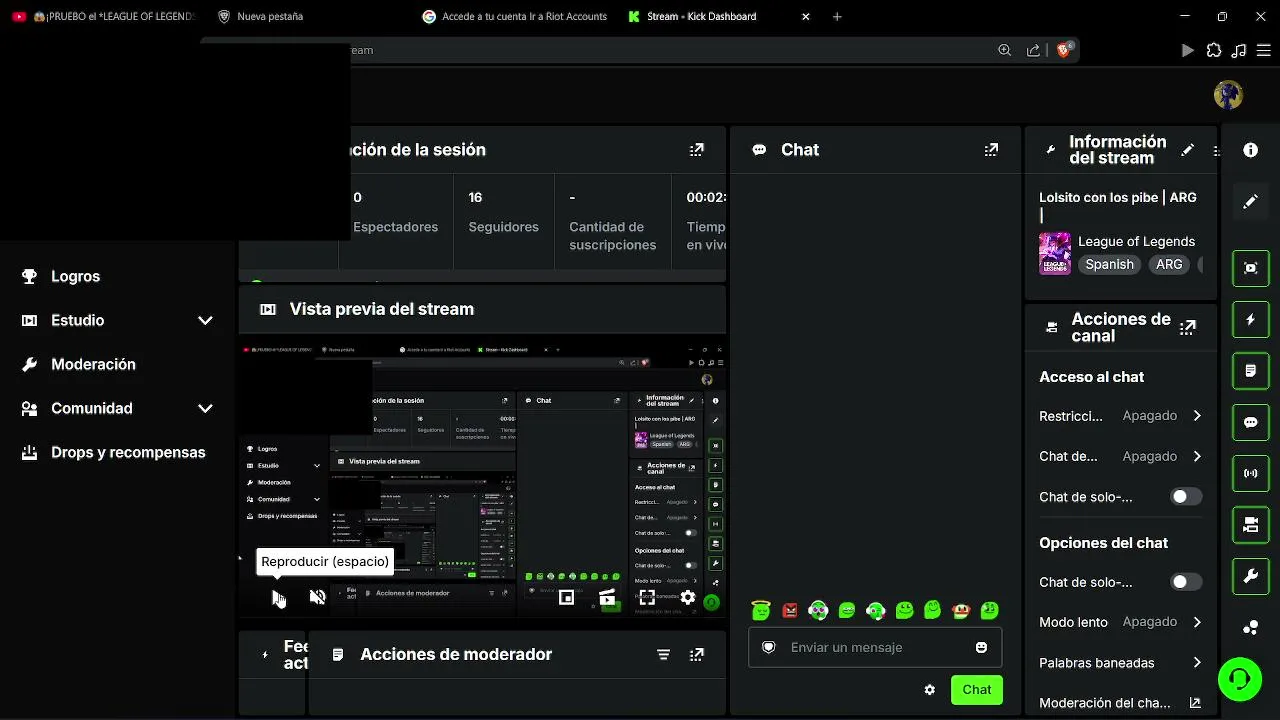Image resolution: width=1280 pixels, height=720 pixels.
Task: Pop out the Acciones de canal panel
Action: (x=1188, y=327)
